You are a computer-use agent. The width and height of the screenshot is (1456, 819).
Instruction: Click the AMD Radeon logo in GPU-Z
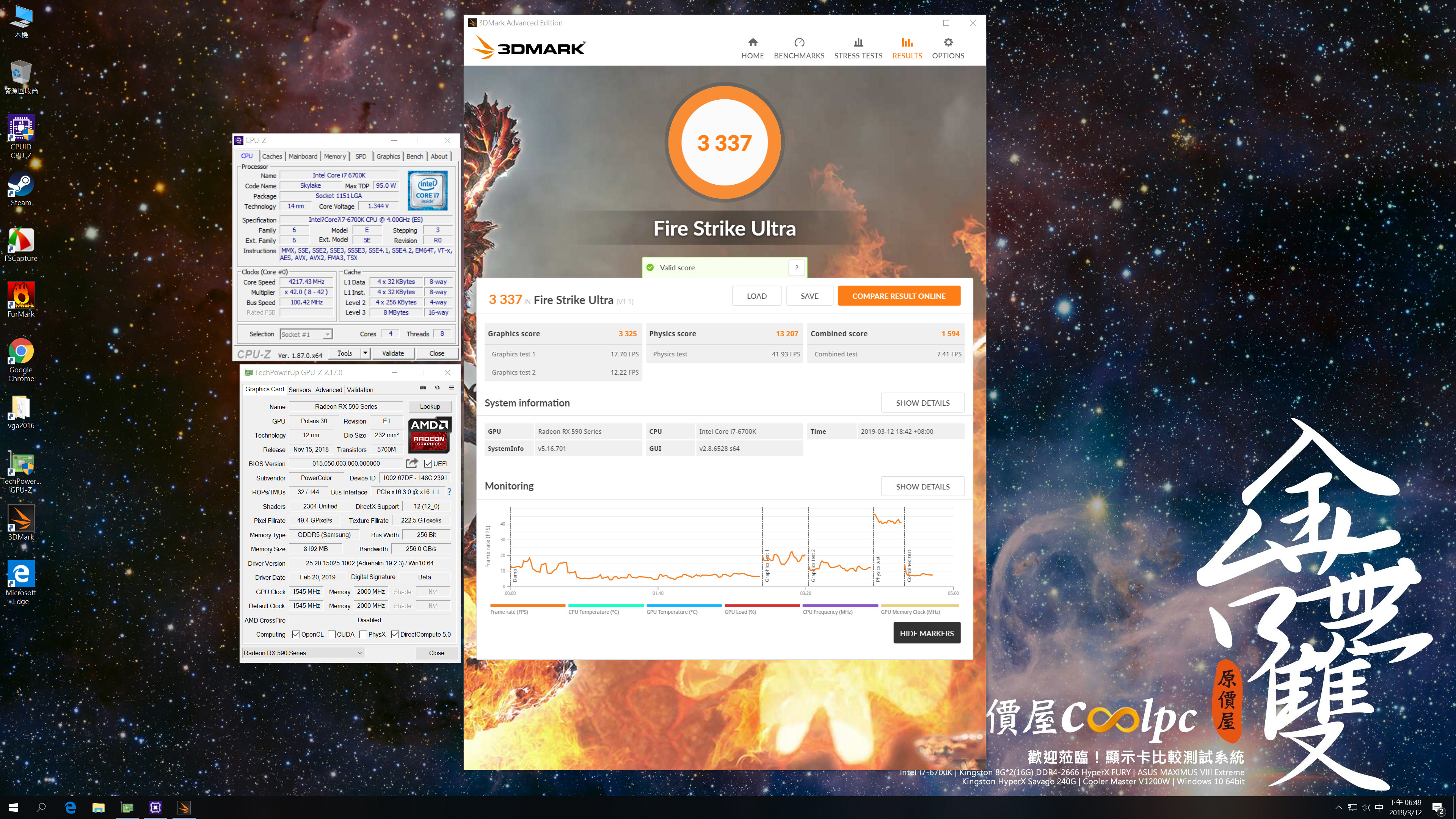[x=429, y=435]
